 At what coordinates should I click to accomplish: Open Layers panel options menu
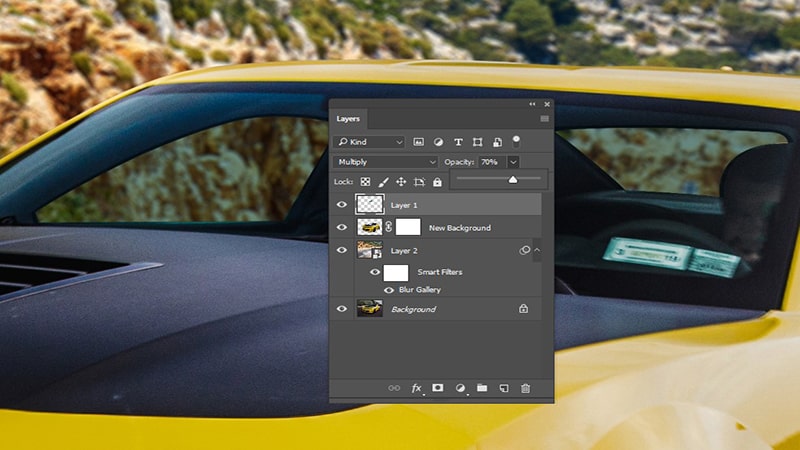click(x=544, y=119)
